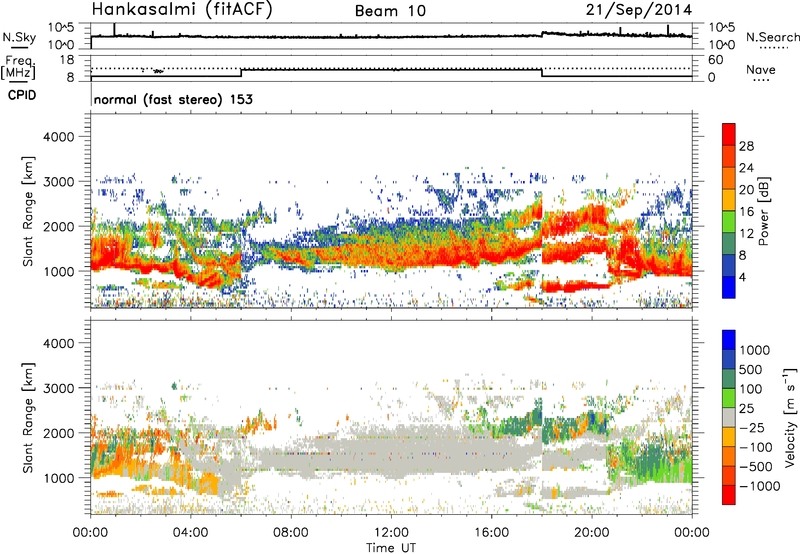This screenshot has width=800, height=554.
Task: Click the blue bottom of the power colorbar
Action: (729, 288)
